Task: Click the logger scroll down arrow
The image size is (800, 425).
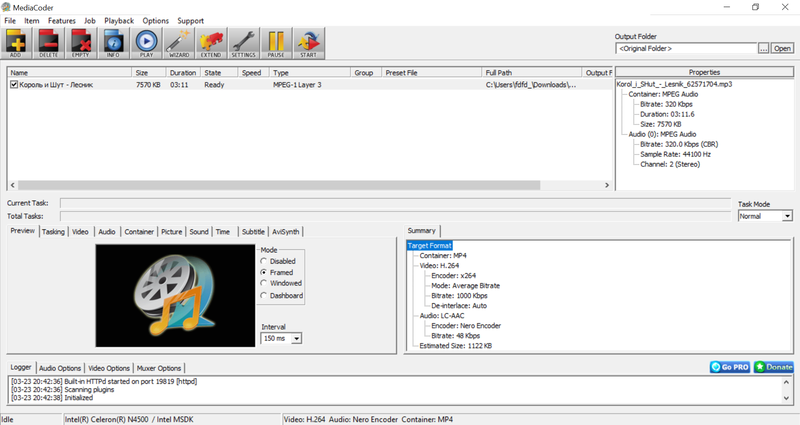Action: (x=786, y=398)
